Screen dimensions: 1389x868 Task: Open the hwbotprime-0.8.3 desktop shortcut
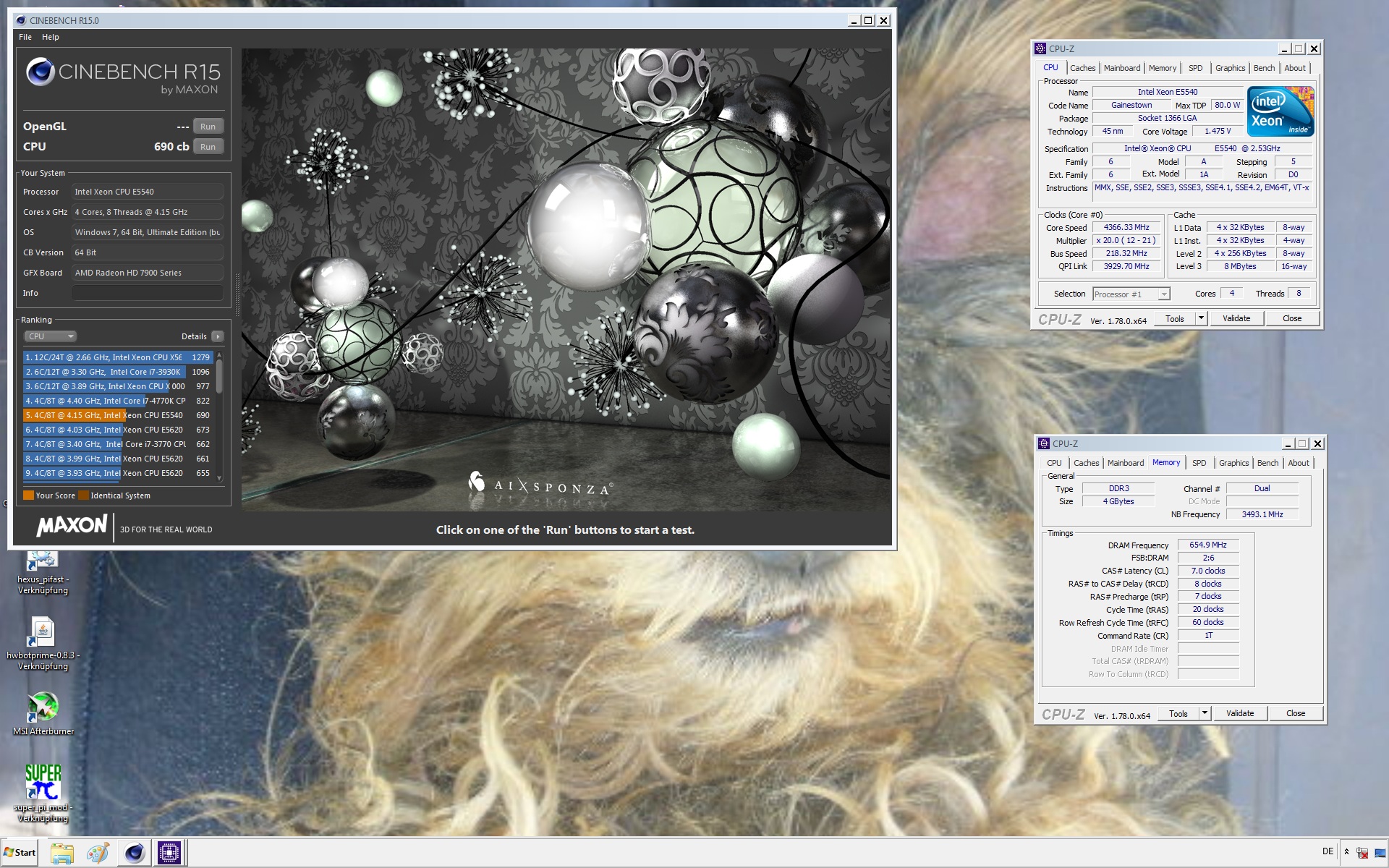(42, 642)
